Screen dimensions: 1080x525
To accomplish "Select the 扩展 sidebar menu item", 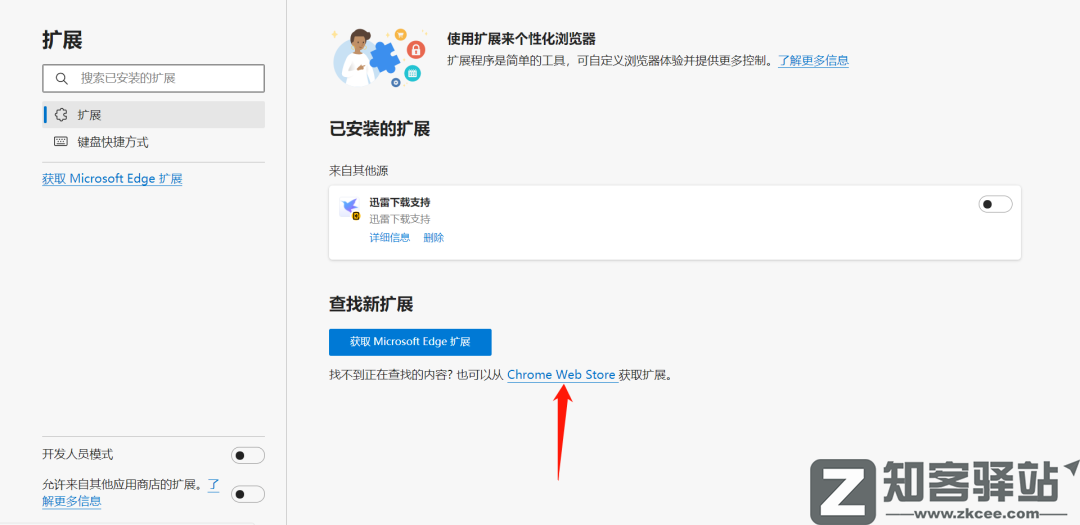I will (90, 115).
